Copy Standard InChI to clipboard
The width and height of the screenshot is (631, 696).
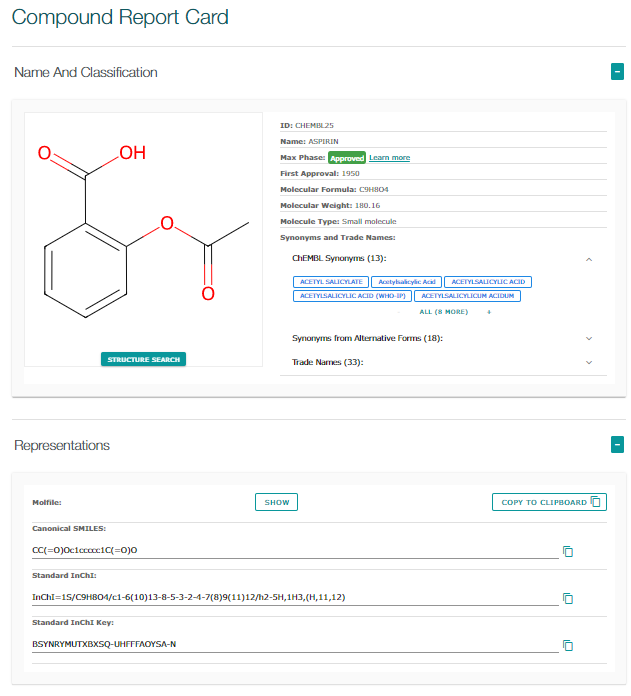[568, 598]
